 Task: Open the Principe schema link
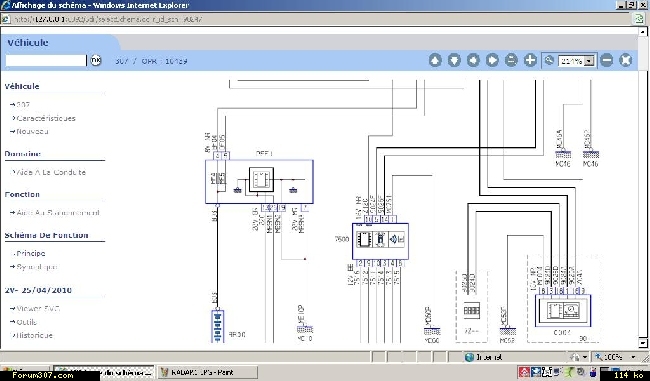tap(31, 253)
